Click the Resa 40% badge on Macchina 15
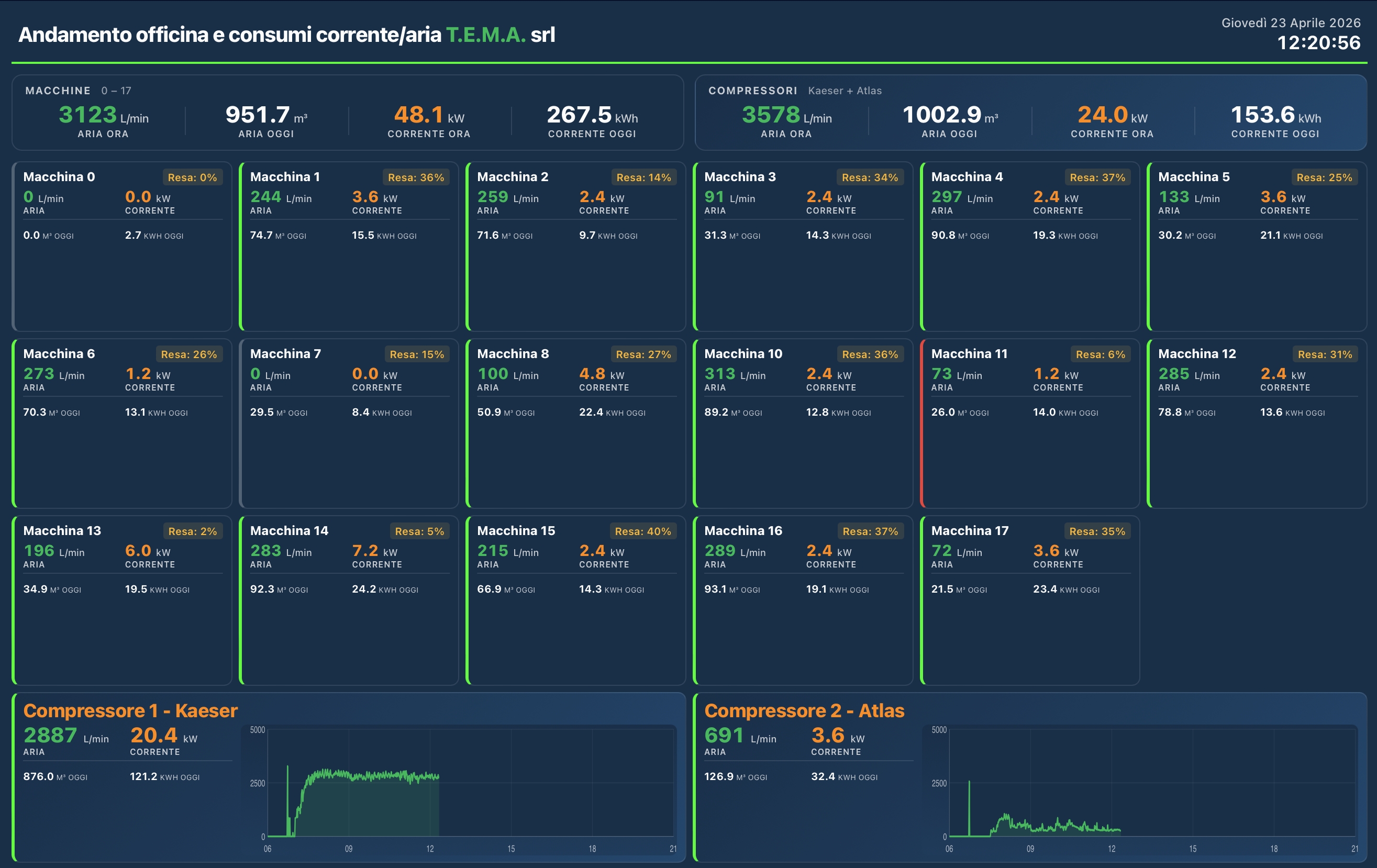The width and height of the screenshot is (1377, 868). click(x=642, y=531)
